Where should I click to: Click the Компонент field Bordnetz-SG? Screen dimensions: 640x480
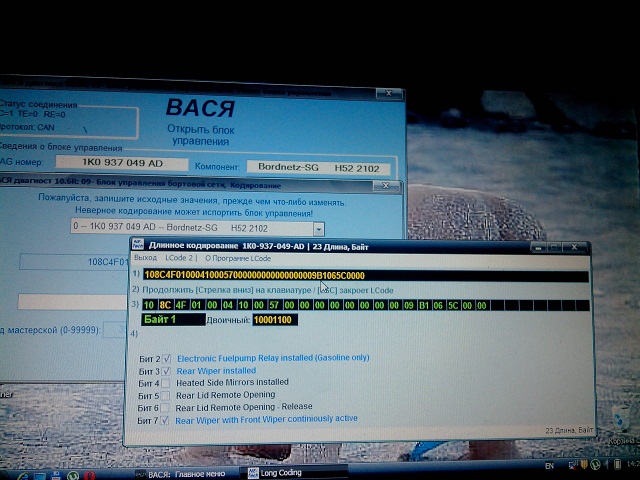(x=318, y=168)
